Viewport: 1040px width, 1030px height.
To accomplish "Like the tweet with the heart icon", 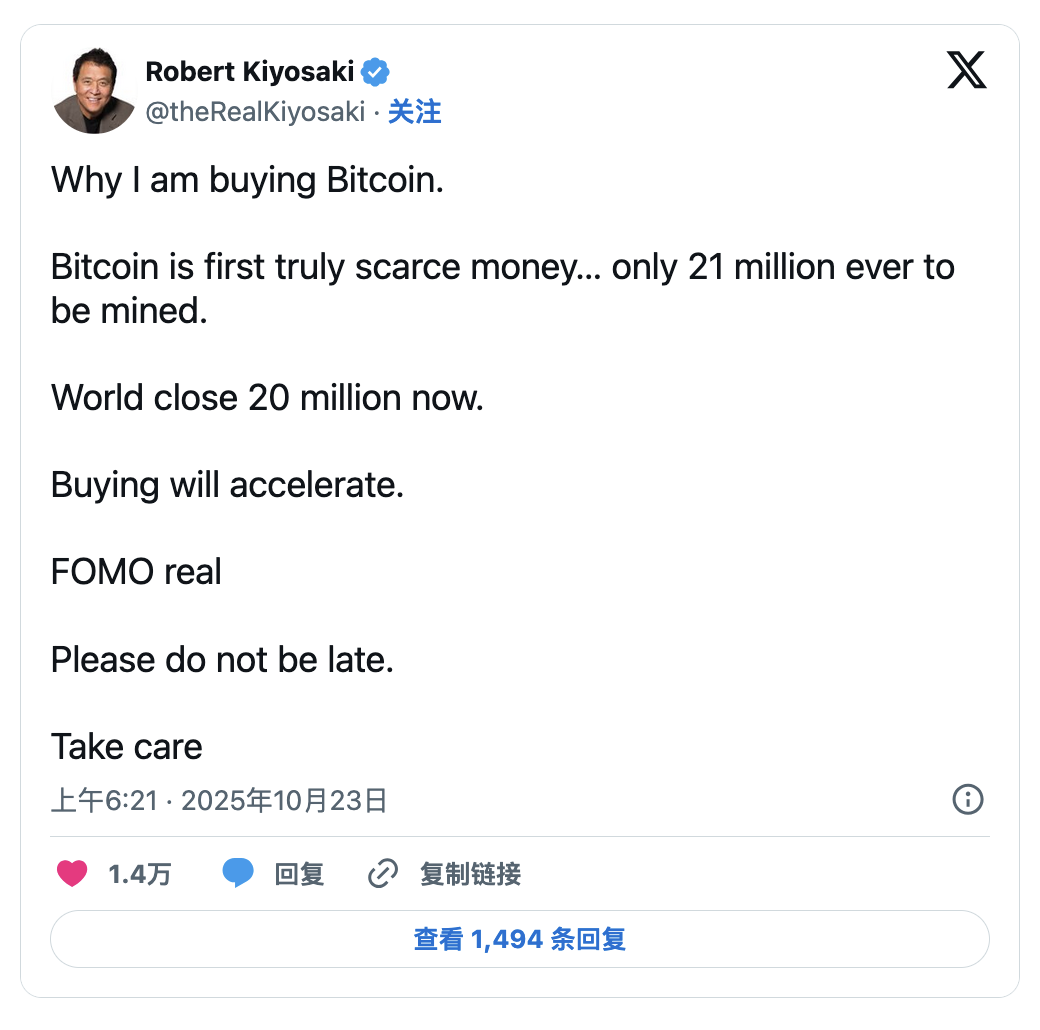I will 72,874.
